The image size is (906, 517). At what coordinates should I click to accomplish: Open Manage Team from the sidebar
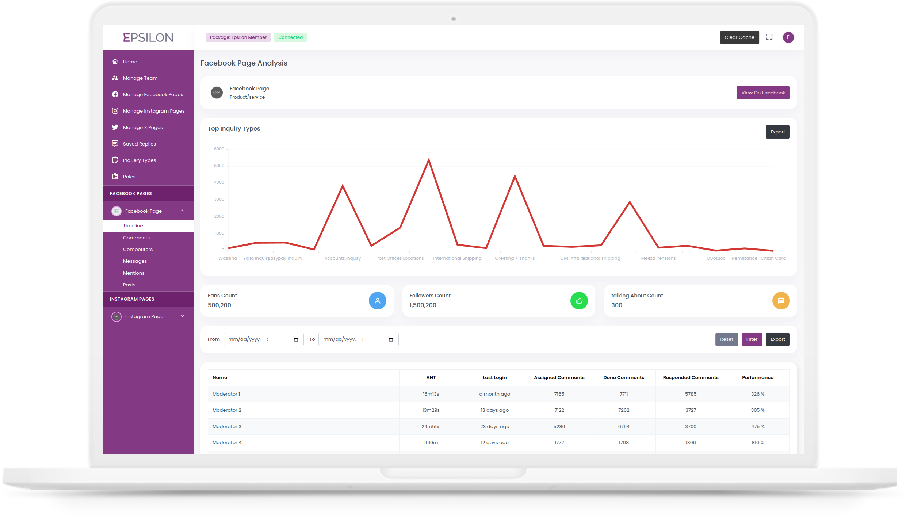point(139,78)
